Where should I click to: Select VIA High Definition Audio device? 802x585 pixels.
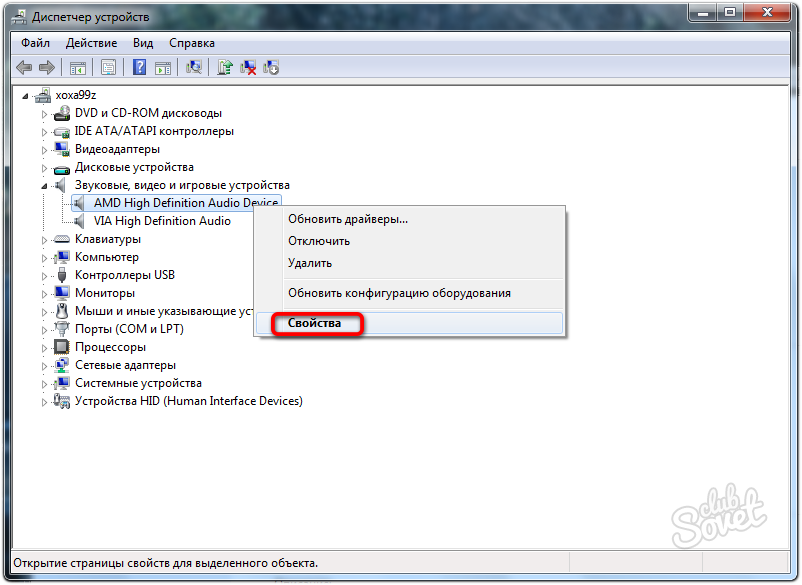tap(162, 221)
